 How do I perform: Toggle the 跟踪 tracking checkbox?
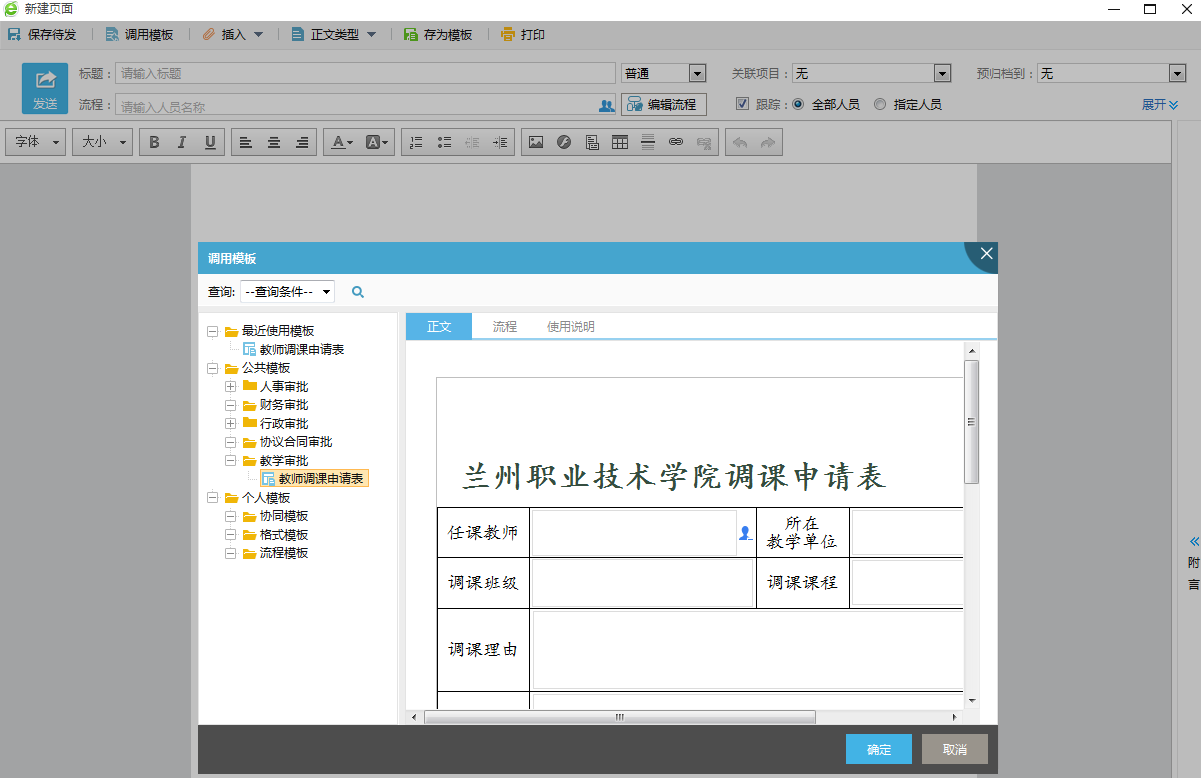point(742,104)
